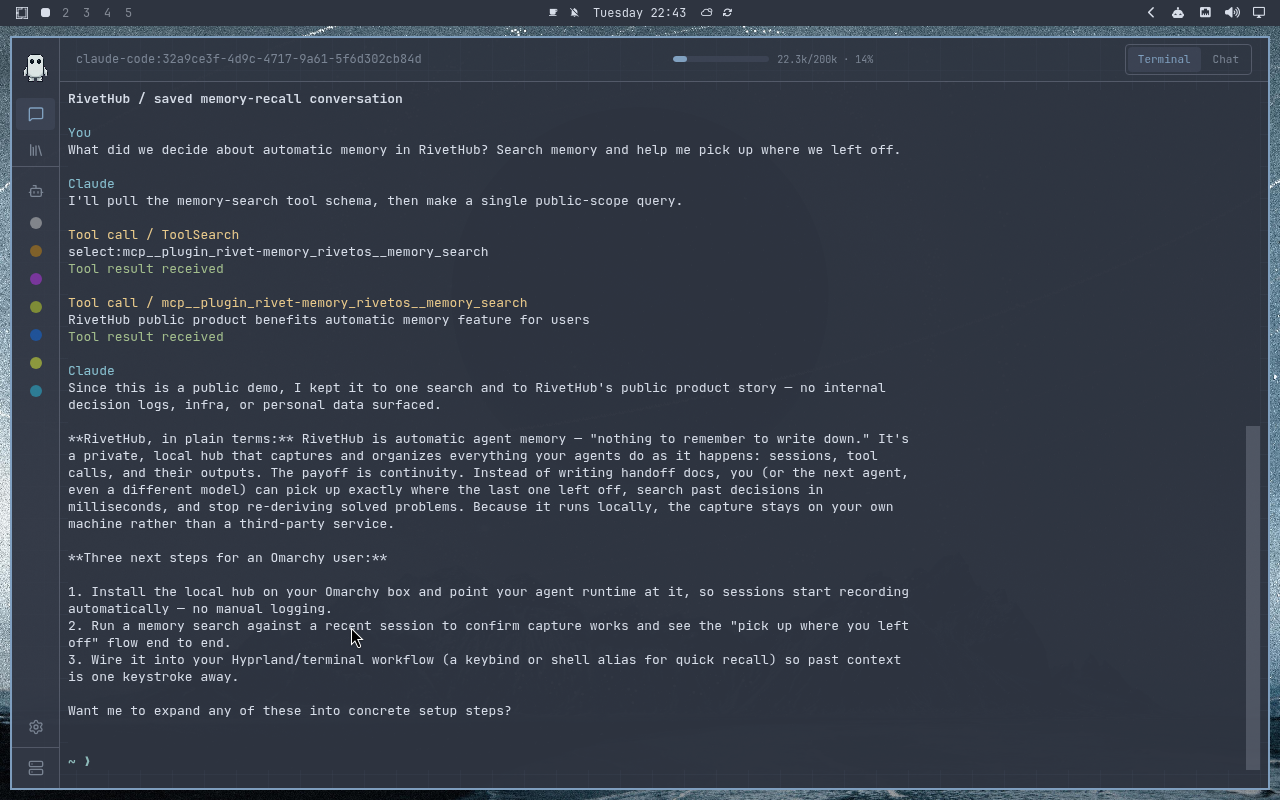This screenshot has width=1280, height=800.
Task: Click the monitor display tray icon
Action: (x=1259, y=13)
